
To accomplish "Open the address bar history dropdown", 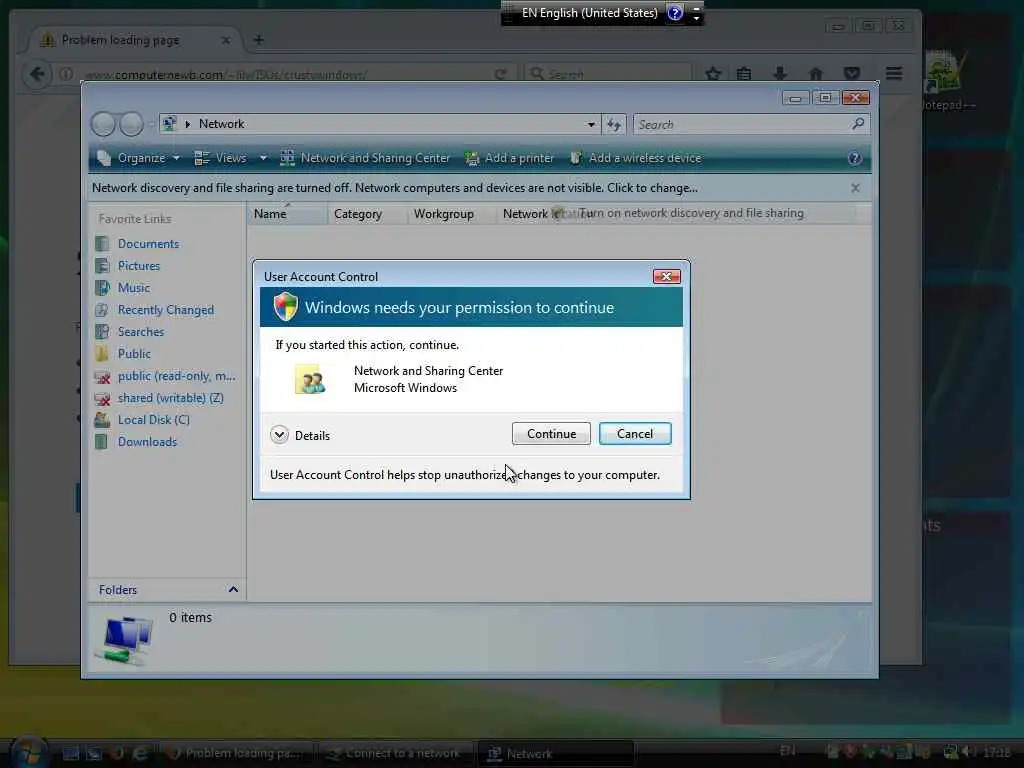I will (590, 124).
